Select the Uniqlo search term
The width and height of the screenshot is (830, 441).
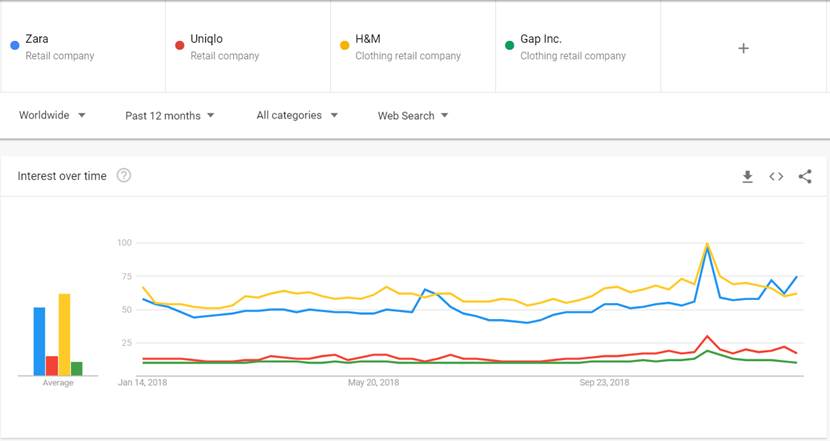coord(206,39)
